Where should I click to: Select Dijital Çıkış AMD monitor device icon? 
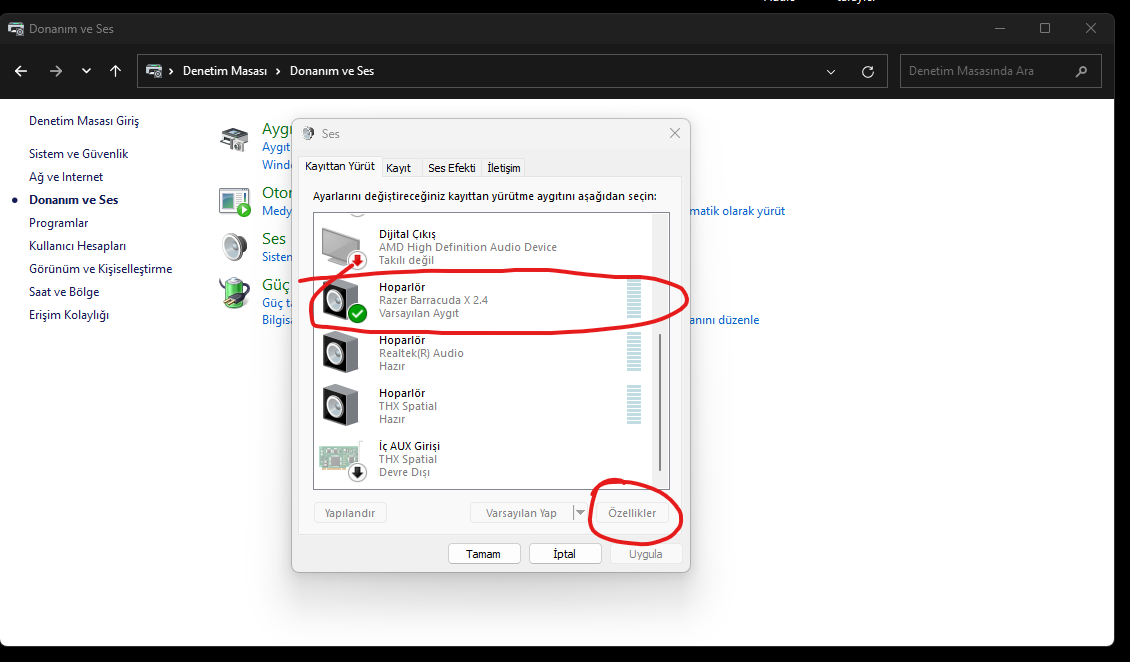click(x=342, y=247)
